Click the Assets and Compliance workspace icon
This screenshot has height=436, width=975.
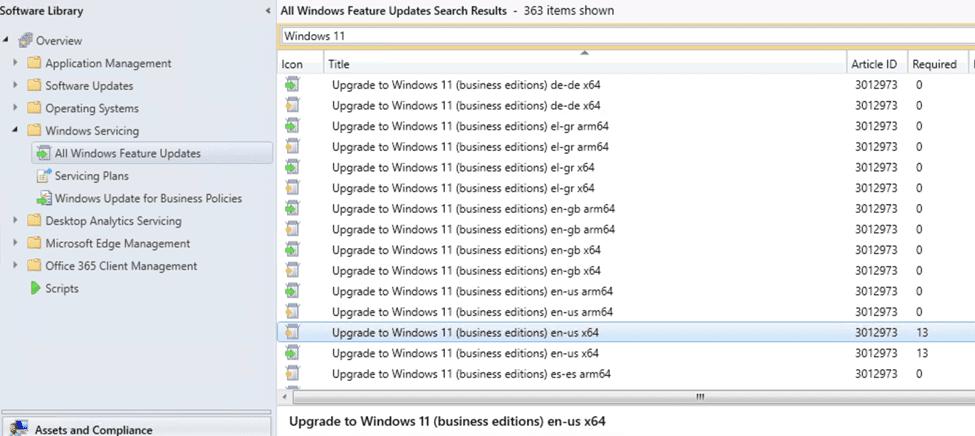click(x=19, y=428)
